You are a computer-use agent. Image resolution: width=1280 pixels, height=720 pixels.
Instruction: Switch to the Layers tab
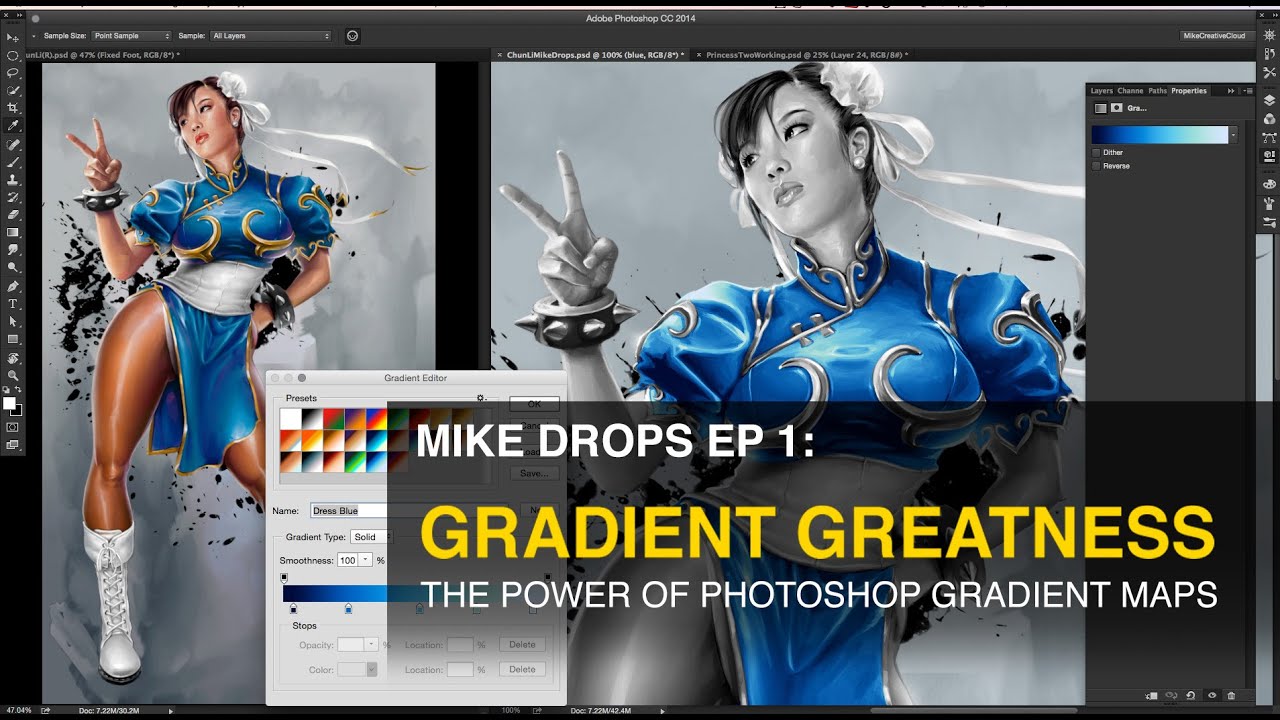[x=1101, y=91]
